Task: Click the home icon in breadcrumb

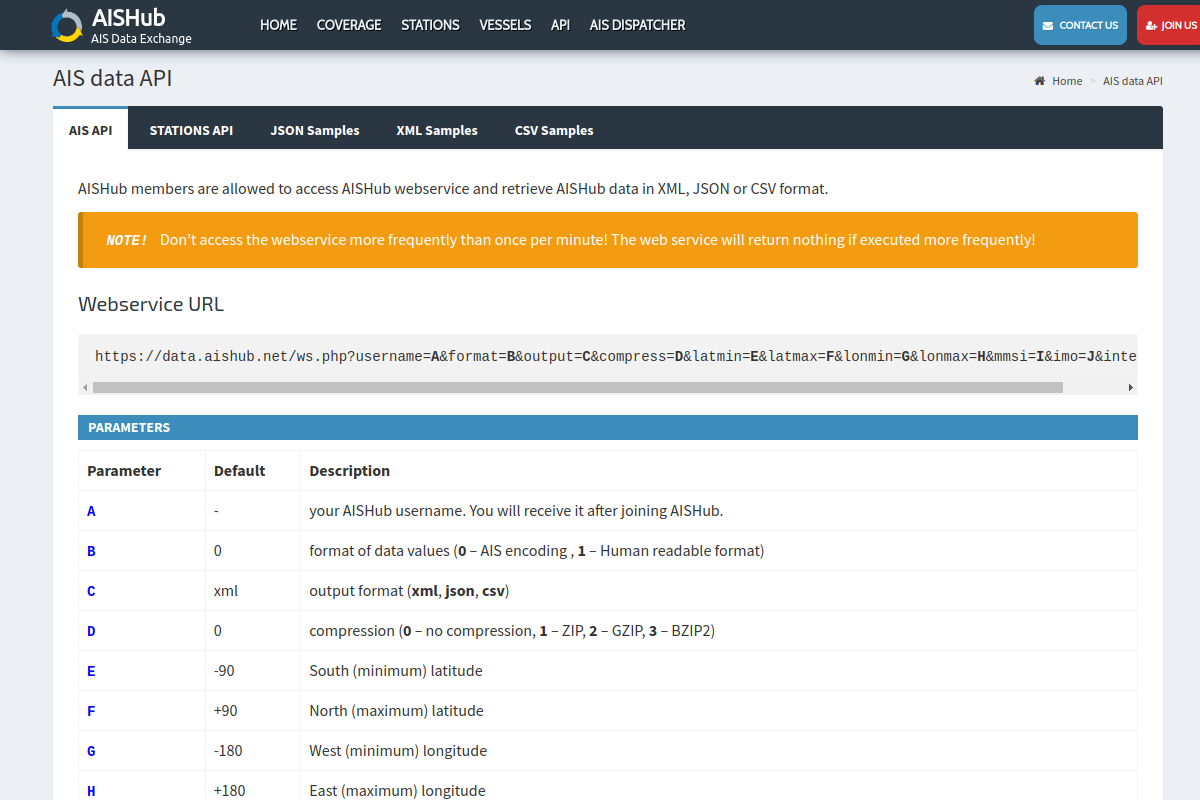Action: [1040, 81]
